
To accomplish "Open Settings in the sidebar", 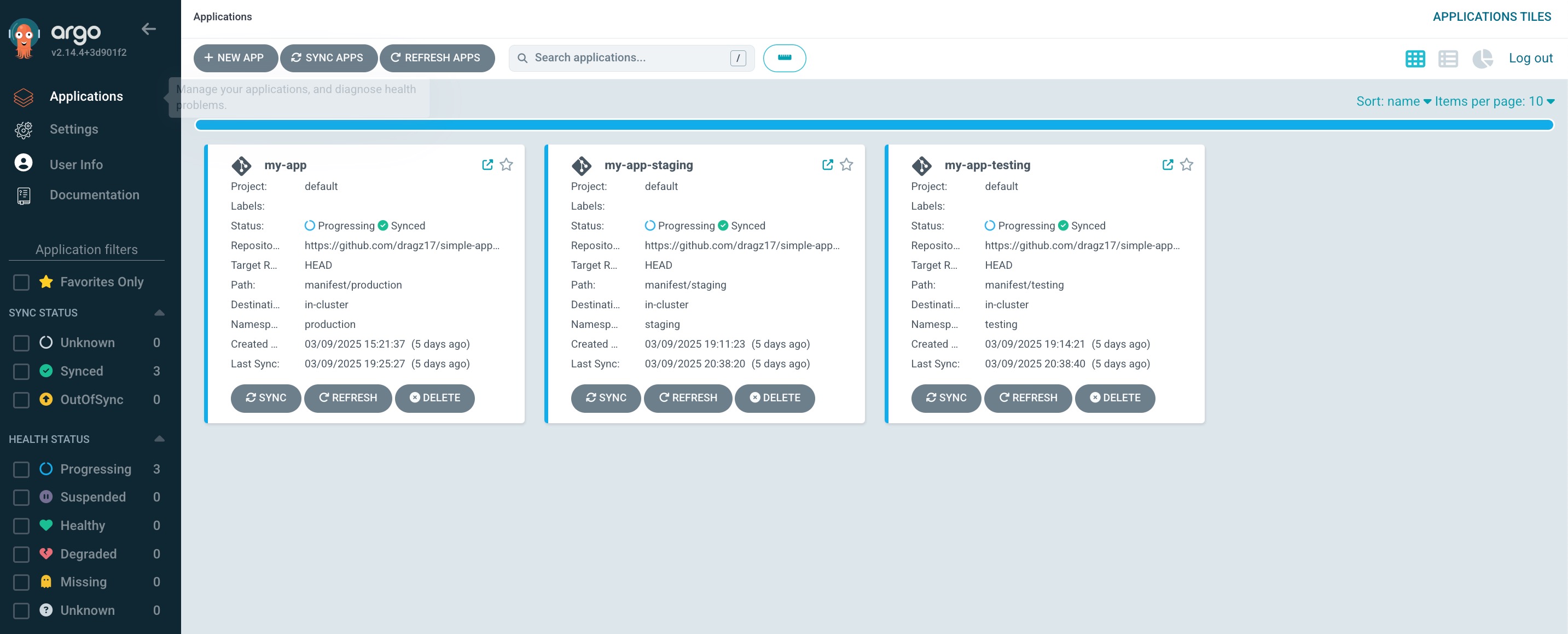I will 74,129.
